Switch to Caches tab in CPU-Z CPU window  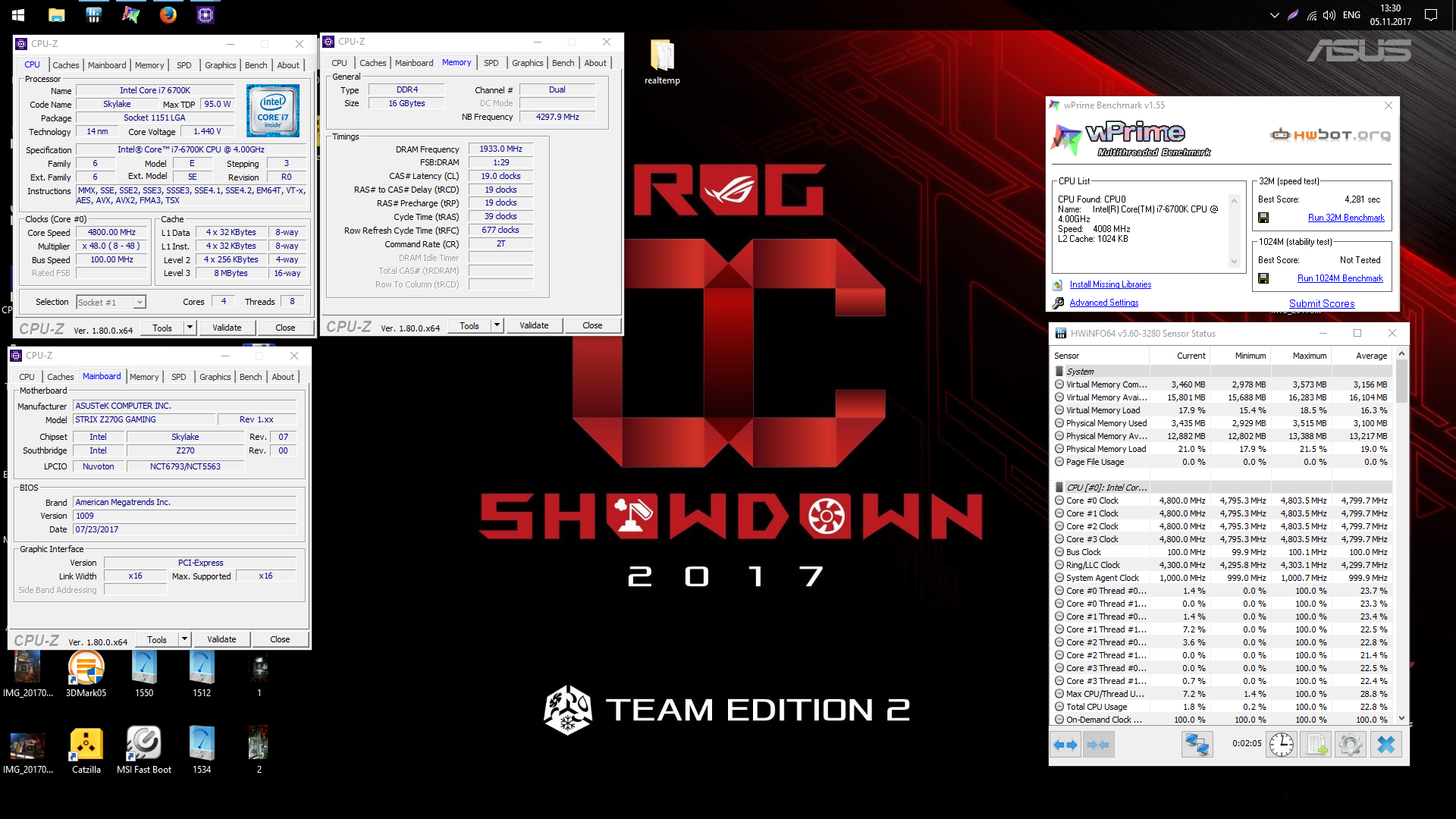(x=66, y=65)
